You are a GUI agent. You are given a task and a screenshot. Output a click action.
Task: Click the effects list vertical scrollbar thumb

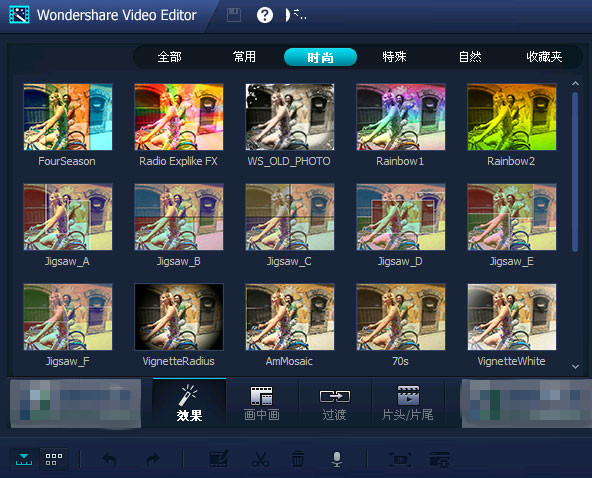575,172
